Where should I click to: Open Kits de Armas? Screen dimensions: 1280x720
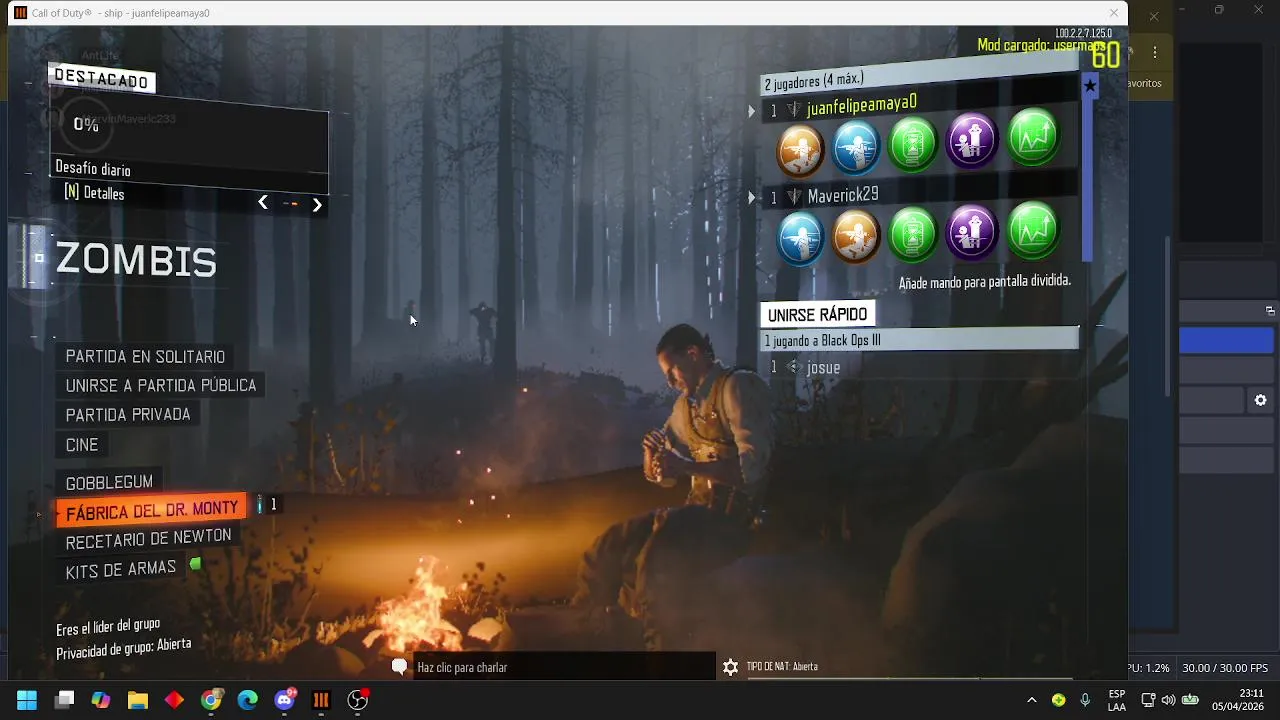[121, 570]
